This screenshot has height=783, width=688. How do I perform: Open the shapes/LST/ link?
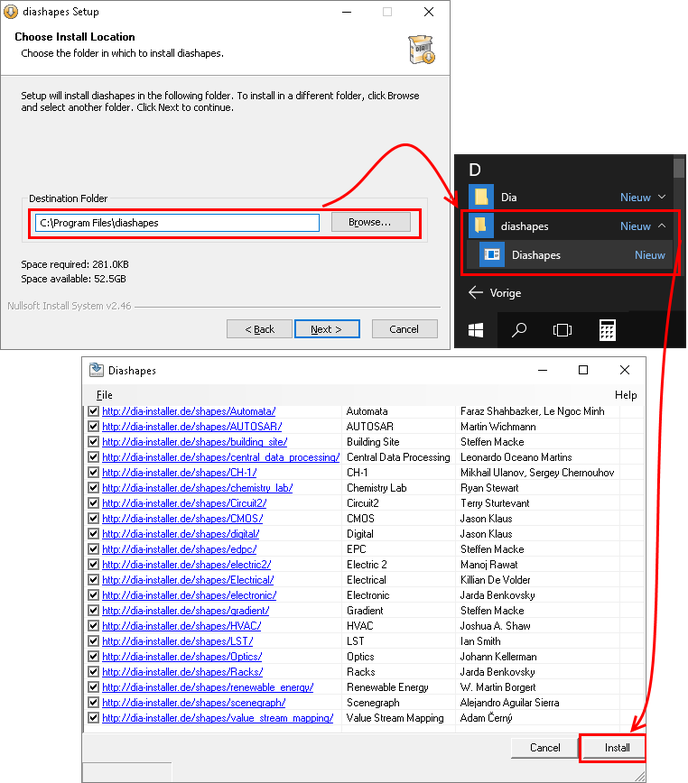[178, 641]
